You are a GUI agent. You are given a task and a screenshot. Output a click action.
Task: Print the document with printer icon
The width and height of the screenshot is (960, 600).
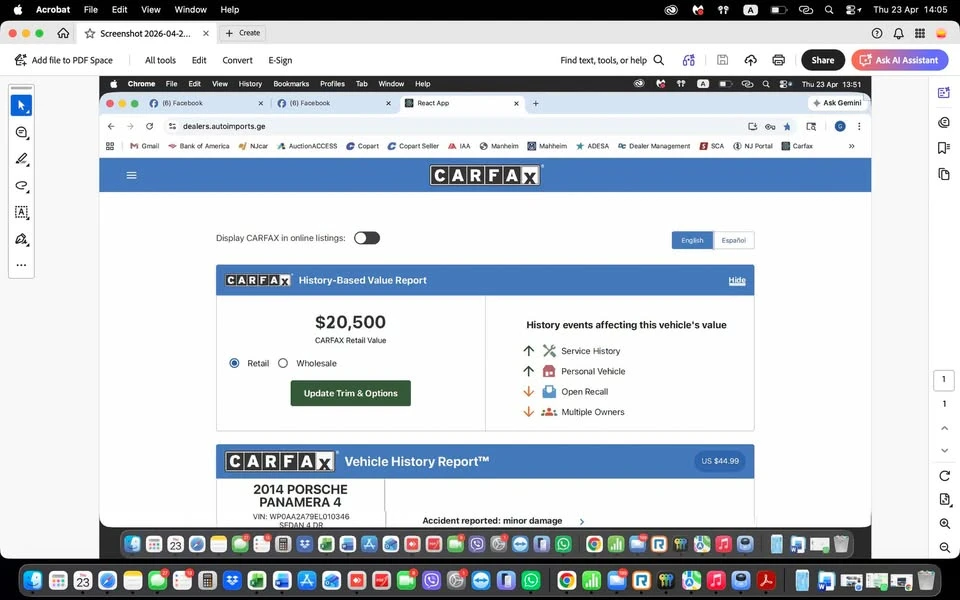tap(779, 60)
